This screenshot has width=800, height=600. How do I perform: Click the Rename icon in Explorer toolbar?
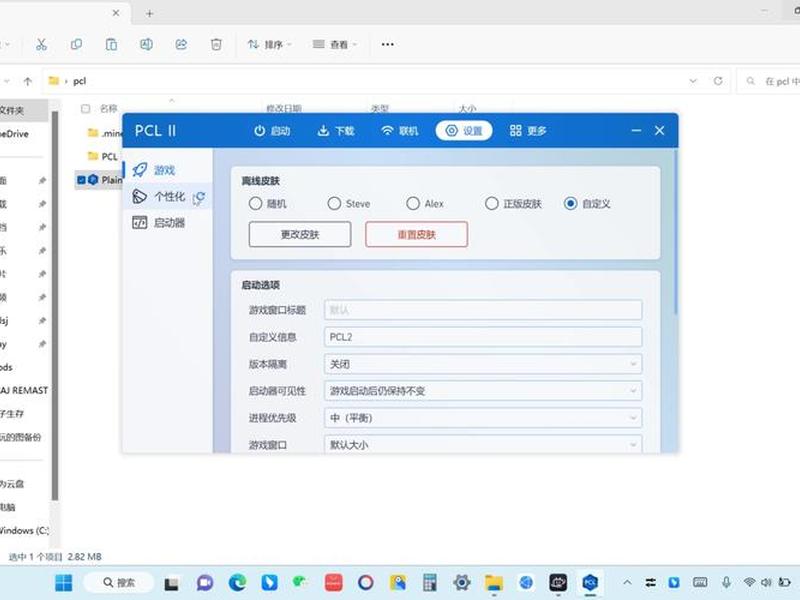pos(146,44)
